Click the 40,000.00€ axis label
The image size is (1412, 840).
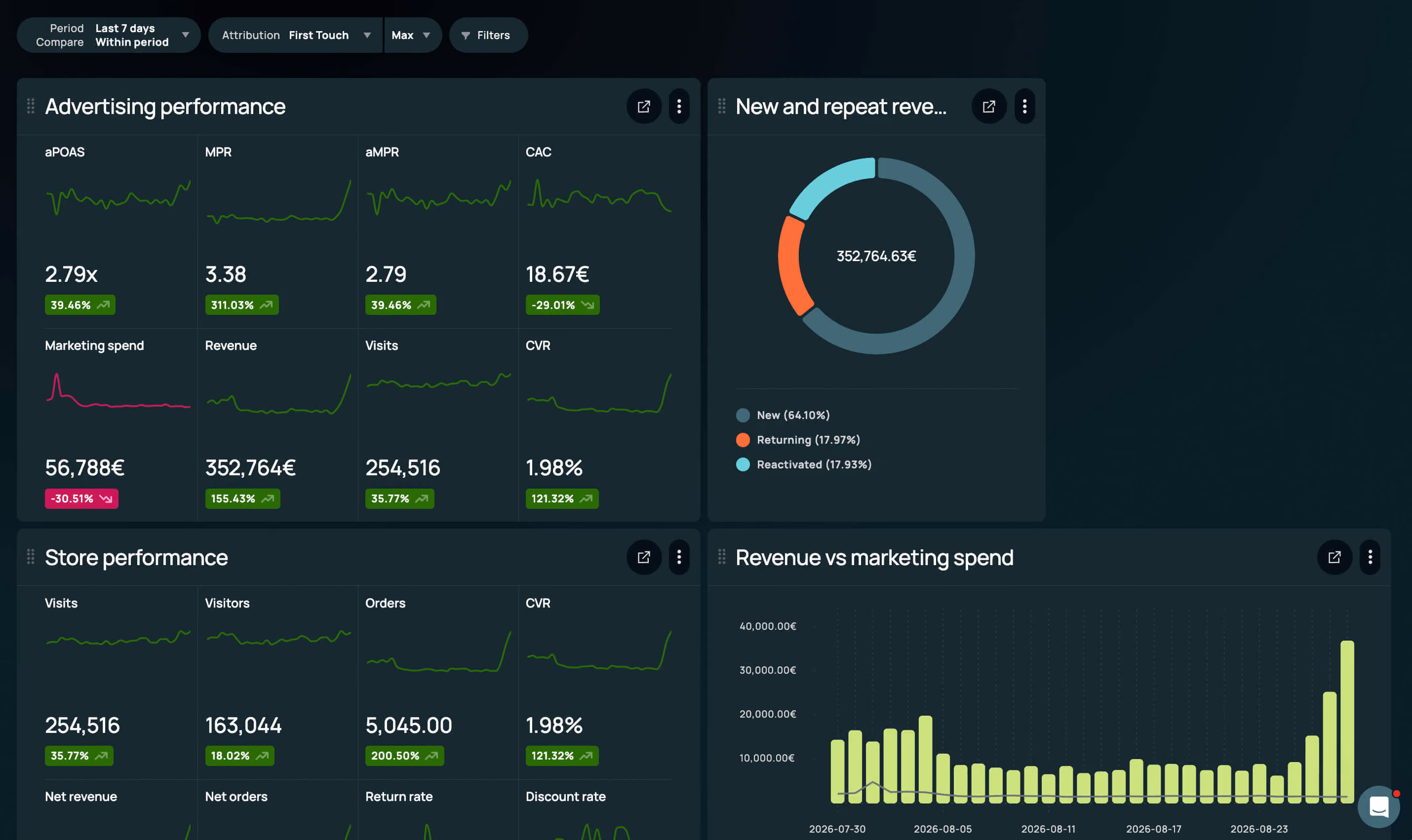pyautogui.click(x=768, y=626)
